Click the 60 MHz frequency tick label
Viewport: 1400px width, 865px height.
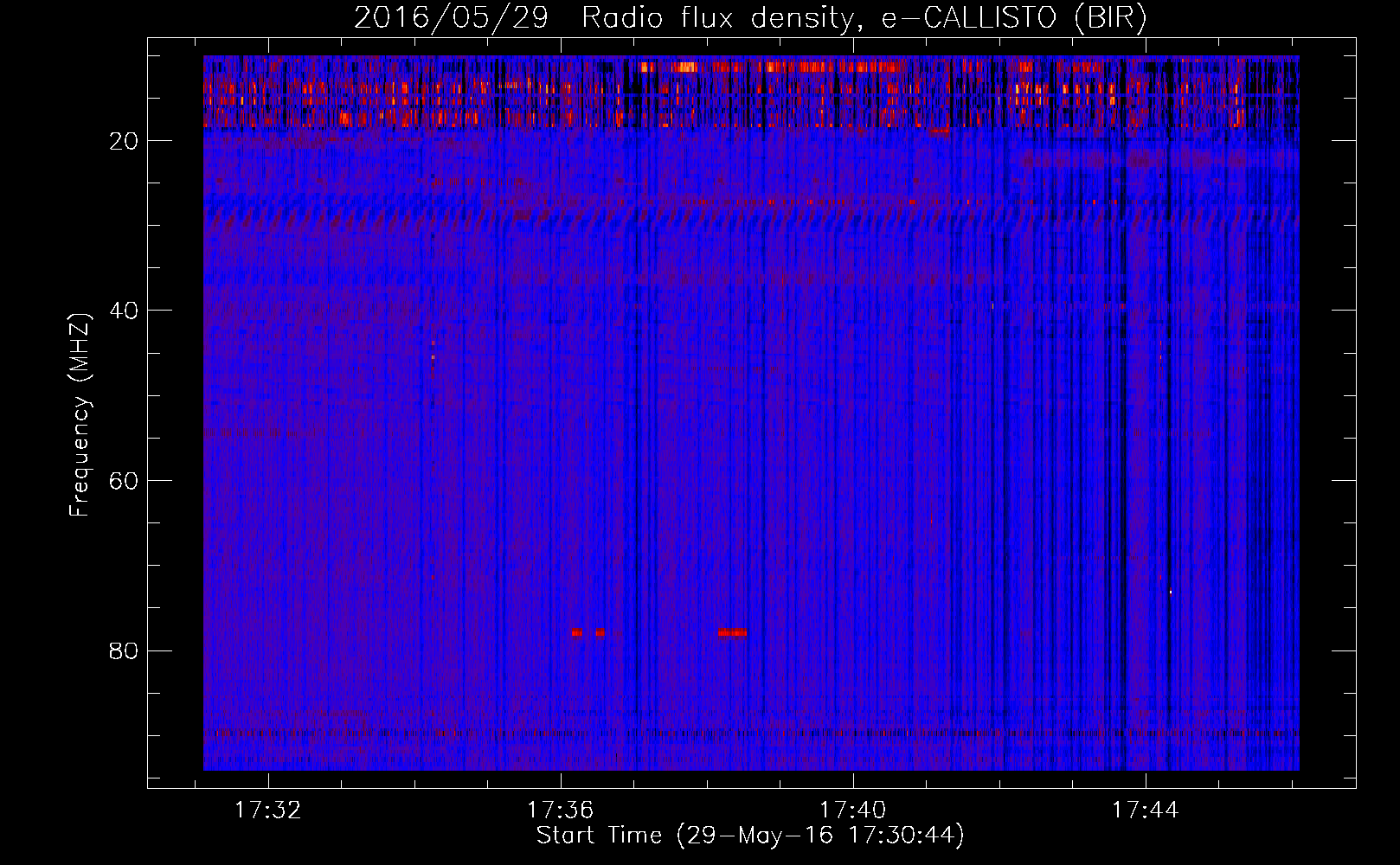[x=125, y=481]
